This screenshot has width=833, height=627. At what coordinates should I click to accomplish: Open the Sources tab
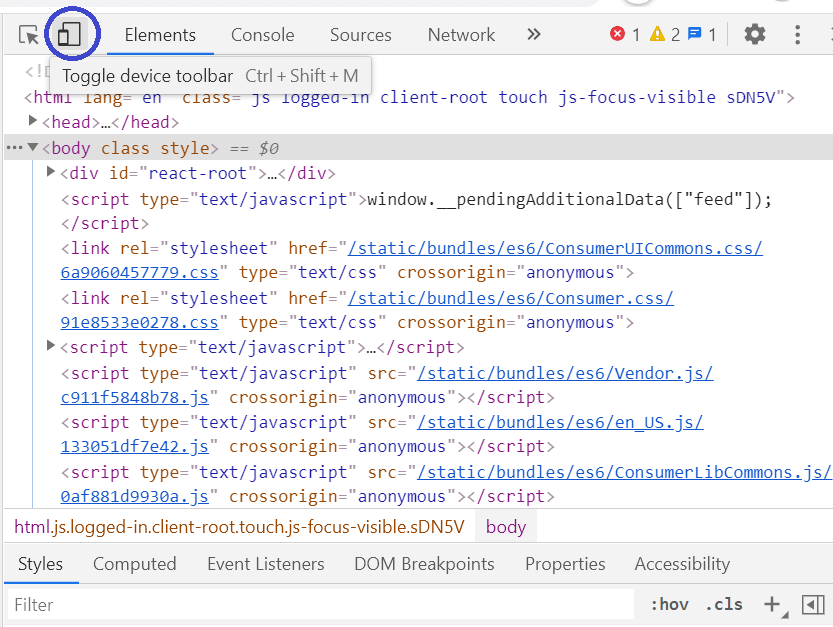(360, 35)
